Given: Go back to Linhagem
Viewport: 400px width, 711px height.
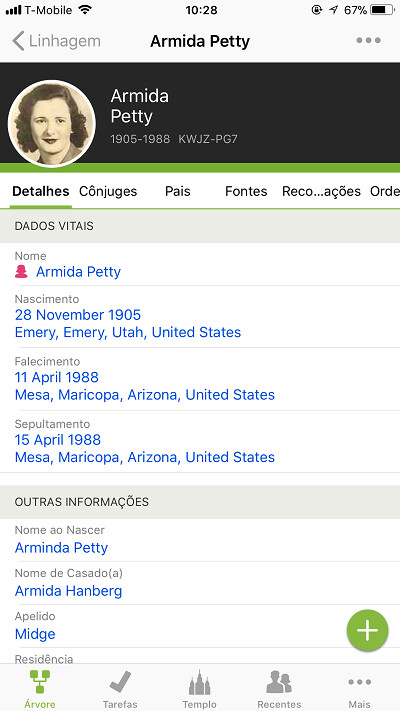Looking at the screenshot, I should click(x=56, y=41).
